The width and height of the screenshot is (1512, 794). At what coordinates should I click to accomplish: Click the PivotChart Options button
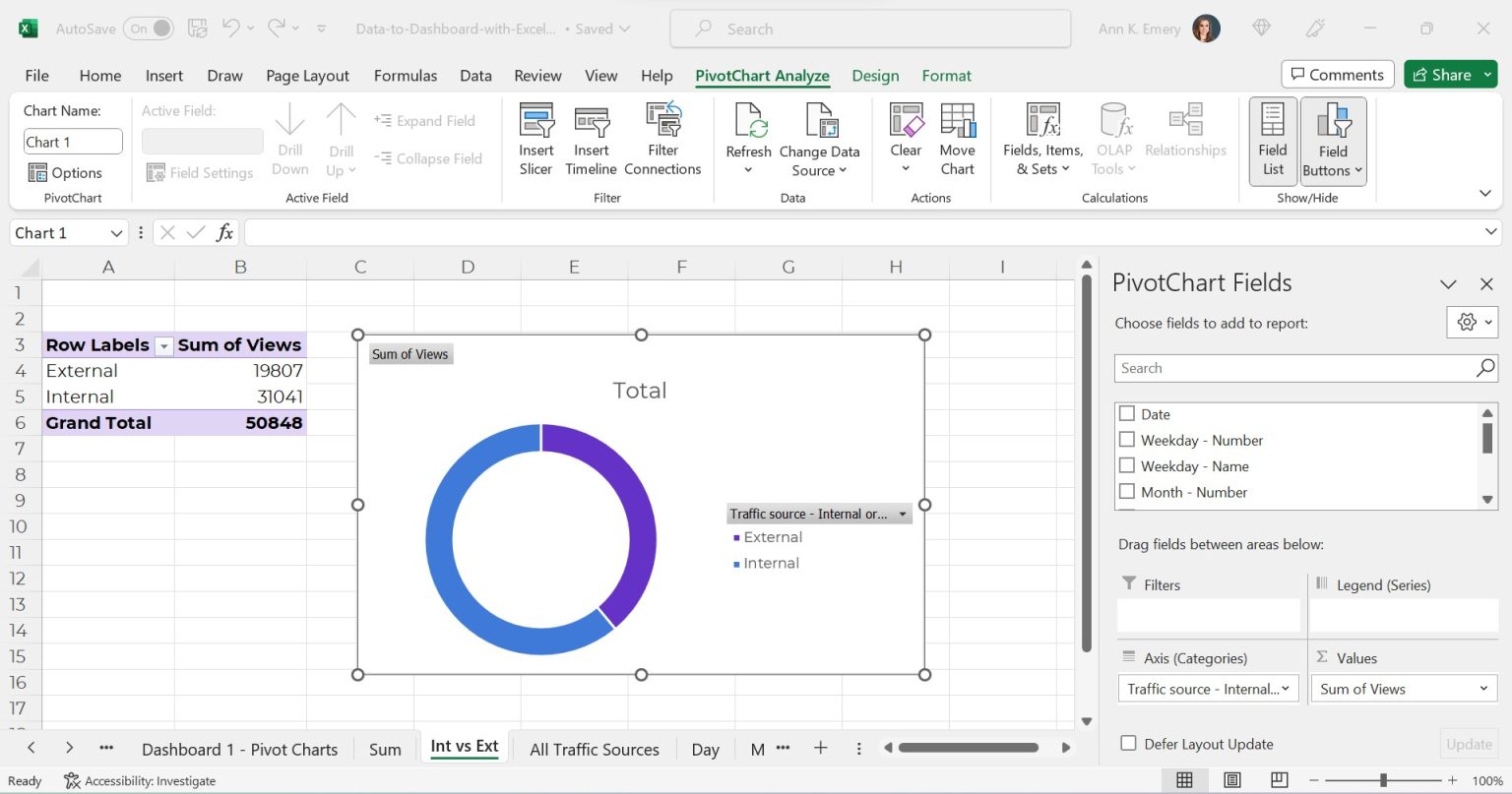tap(67, 172)
